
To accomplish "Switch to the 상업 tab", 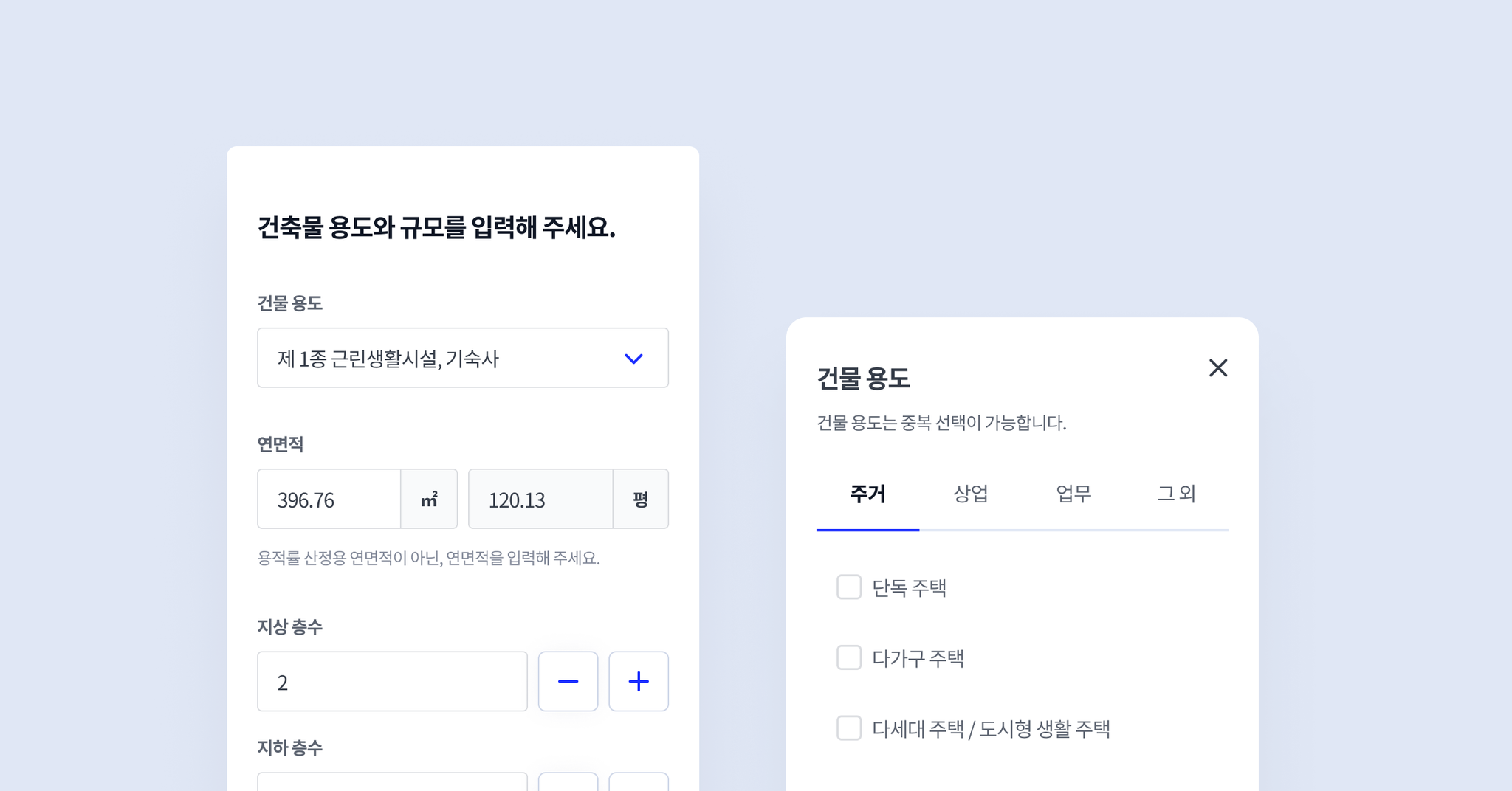I will pos(971,494).
